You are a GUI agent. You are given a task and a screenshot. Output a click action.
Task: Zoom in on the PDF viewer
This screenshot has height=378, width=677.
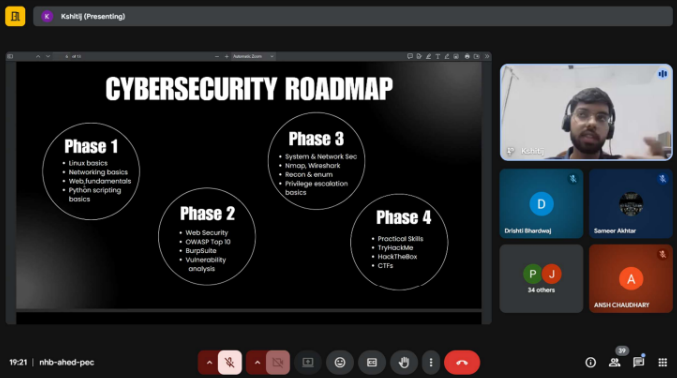tap(227, 56)
